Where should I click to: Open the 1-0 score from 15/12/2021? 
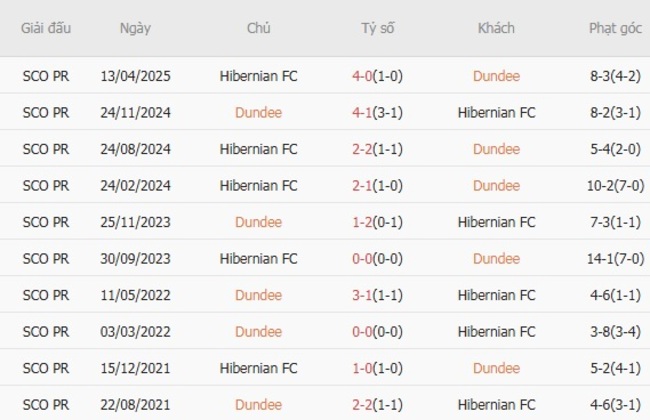point(378,368)
